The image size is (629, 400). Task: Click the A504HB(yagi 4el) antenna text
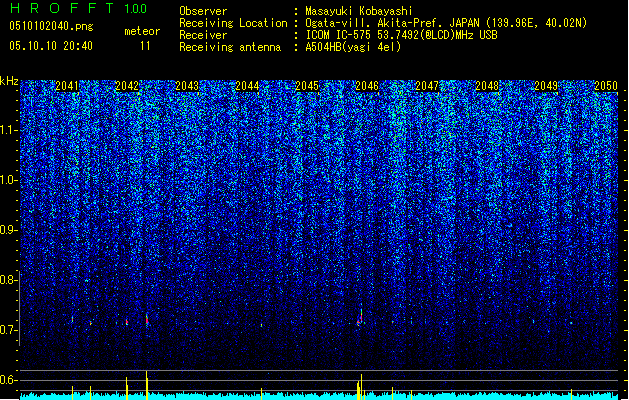point(353,47)
